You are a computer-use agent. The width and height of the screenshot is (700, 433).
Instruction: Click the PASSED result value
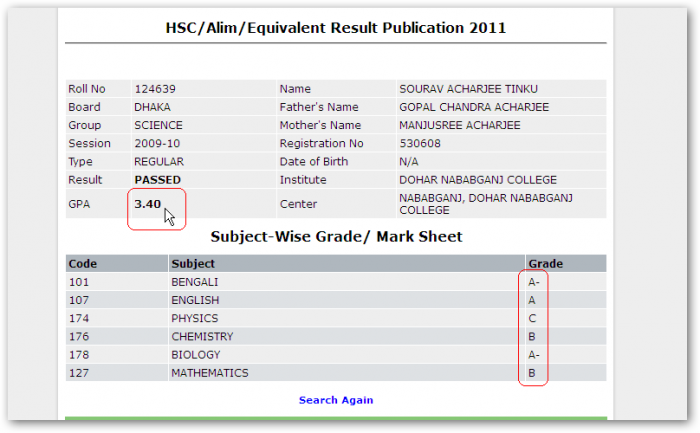point(158,180)
